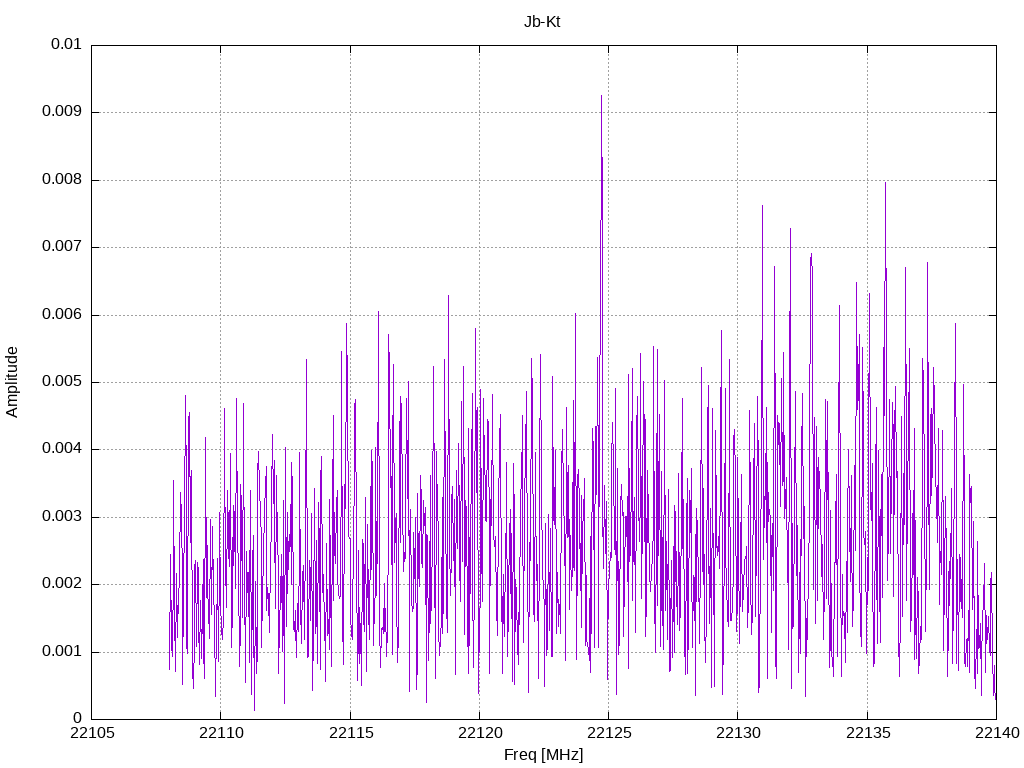Screen dimensions: 1024x768
Task: Click the tallest spectrum peak above 0.009
Action: (x=601, y=97)
